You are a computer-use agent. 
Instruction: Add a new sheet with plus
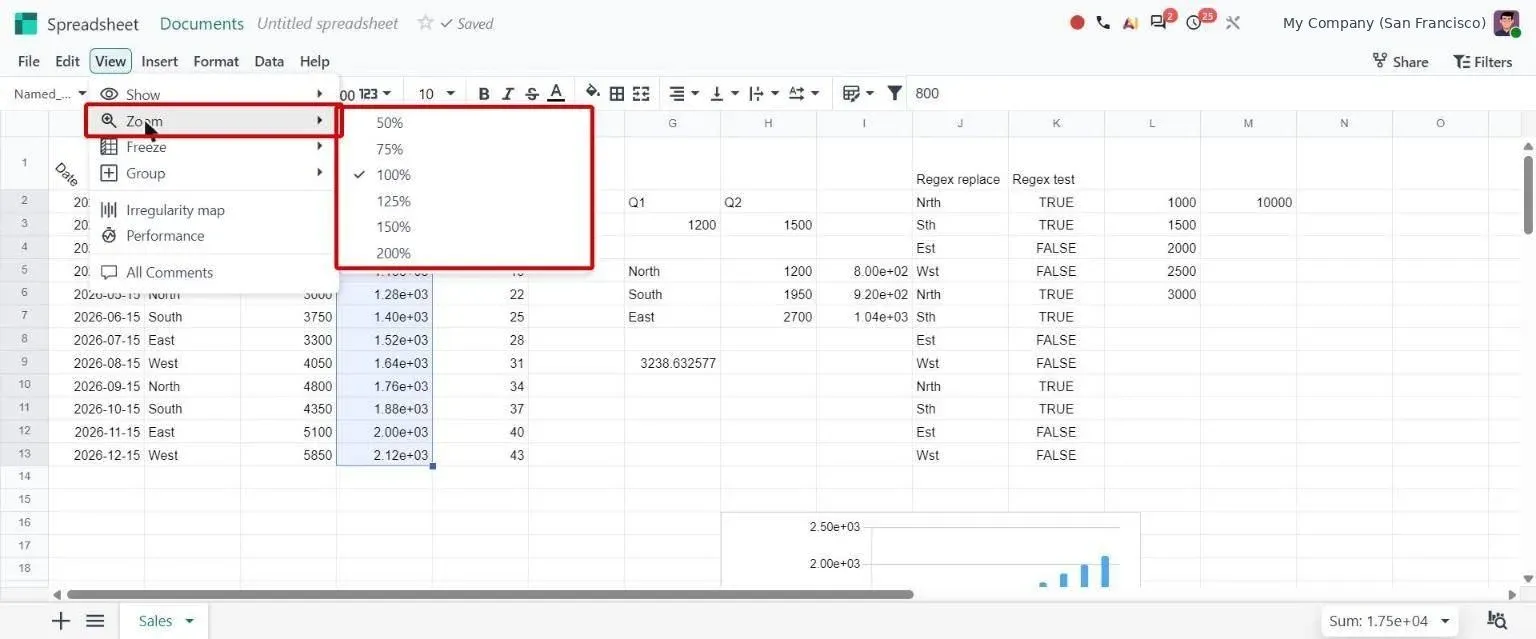click(x=61, y=621)
